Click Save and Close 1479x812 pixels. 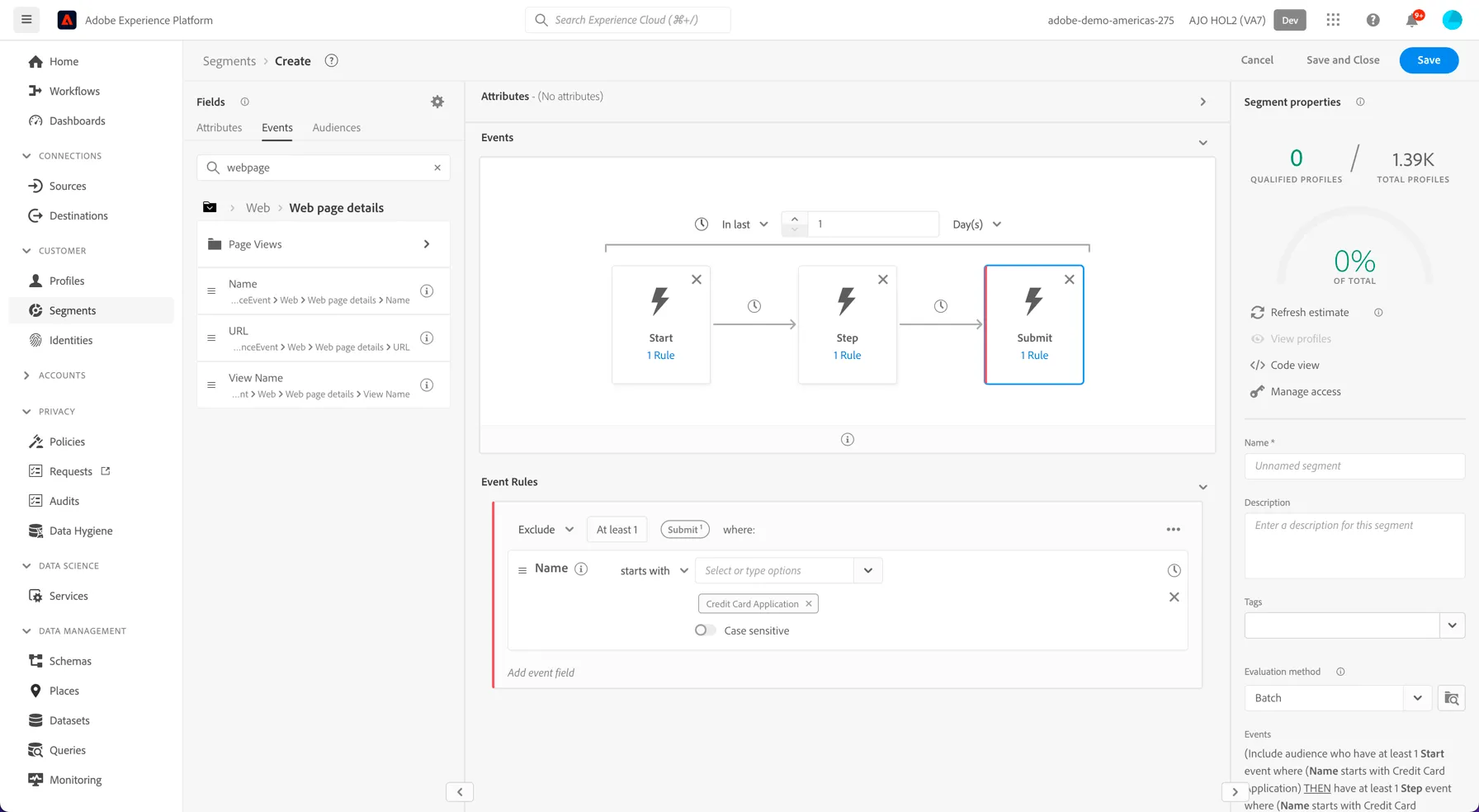[1343, 60]
